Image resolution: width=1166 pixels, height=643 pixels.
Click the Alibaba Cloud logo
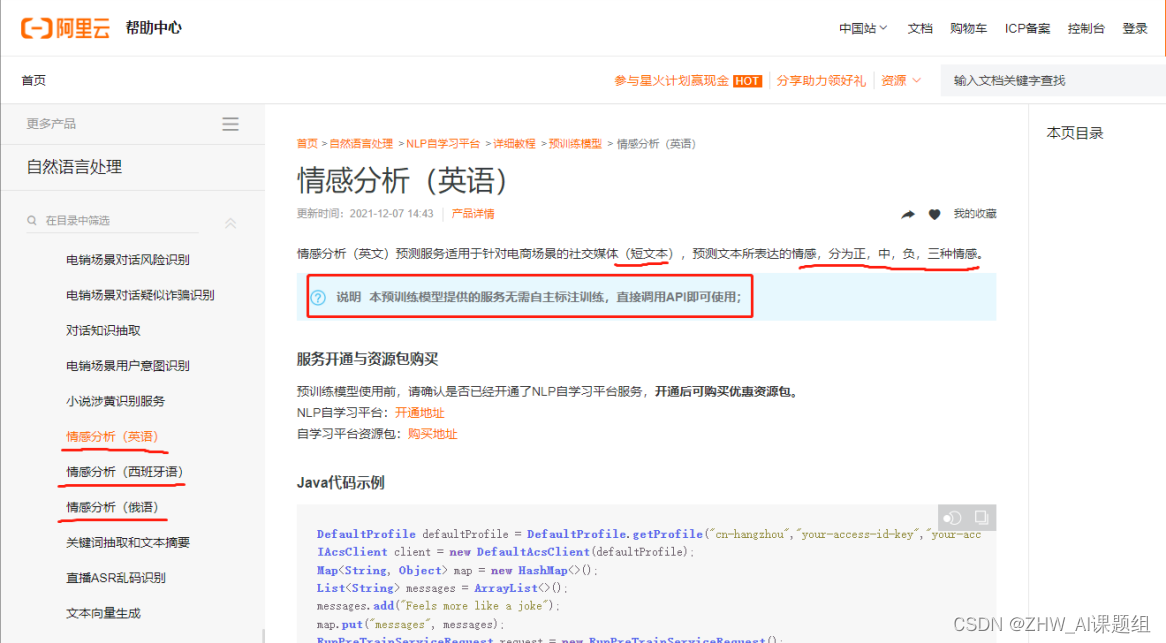tap(65, 28)
